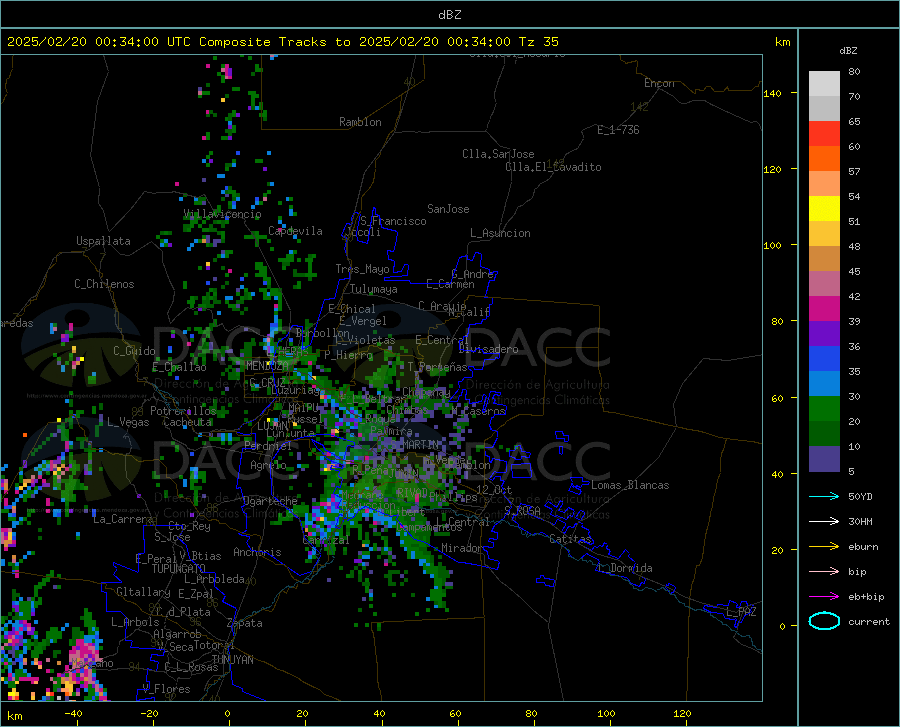The height and width of the screenshot is (727, 900).
Task: Click the 'dBZ' title at the top
Action: click(449, 15)
